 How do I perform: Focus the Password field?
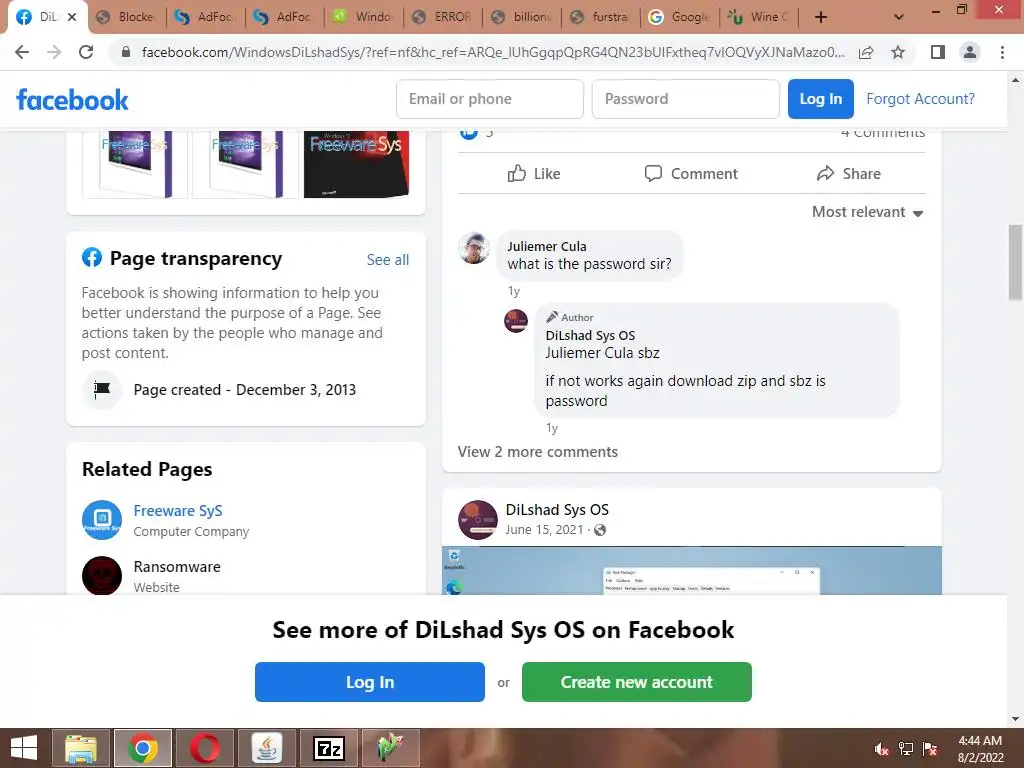pyautogui.click(x=686, y=99)
